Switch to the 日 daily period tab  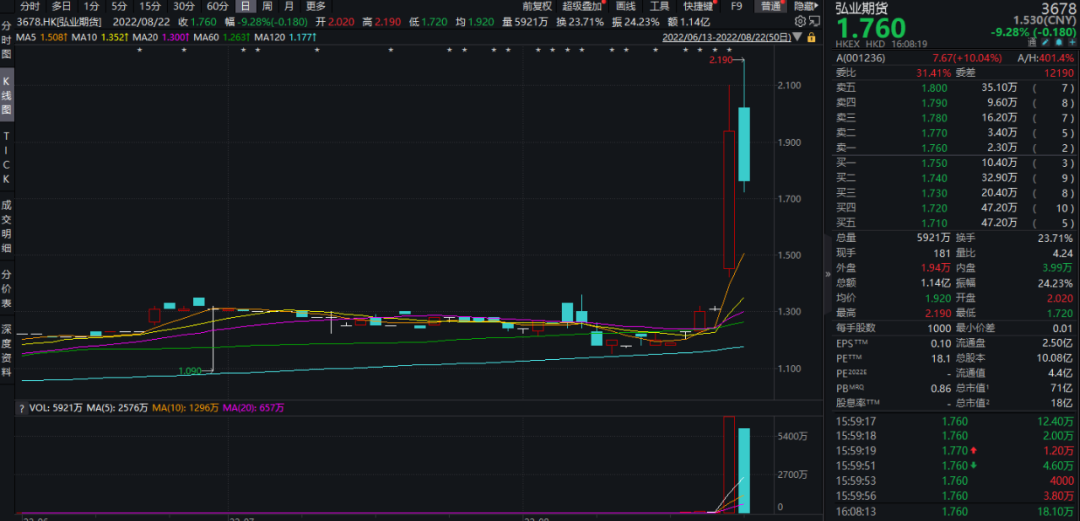245,6
